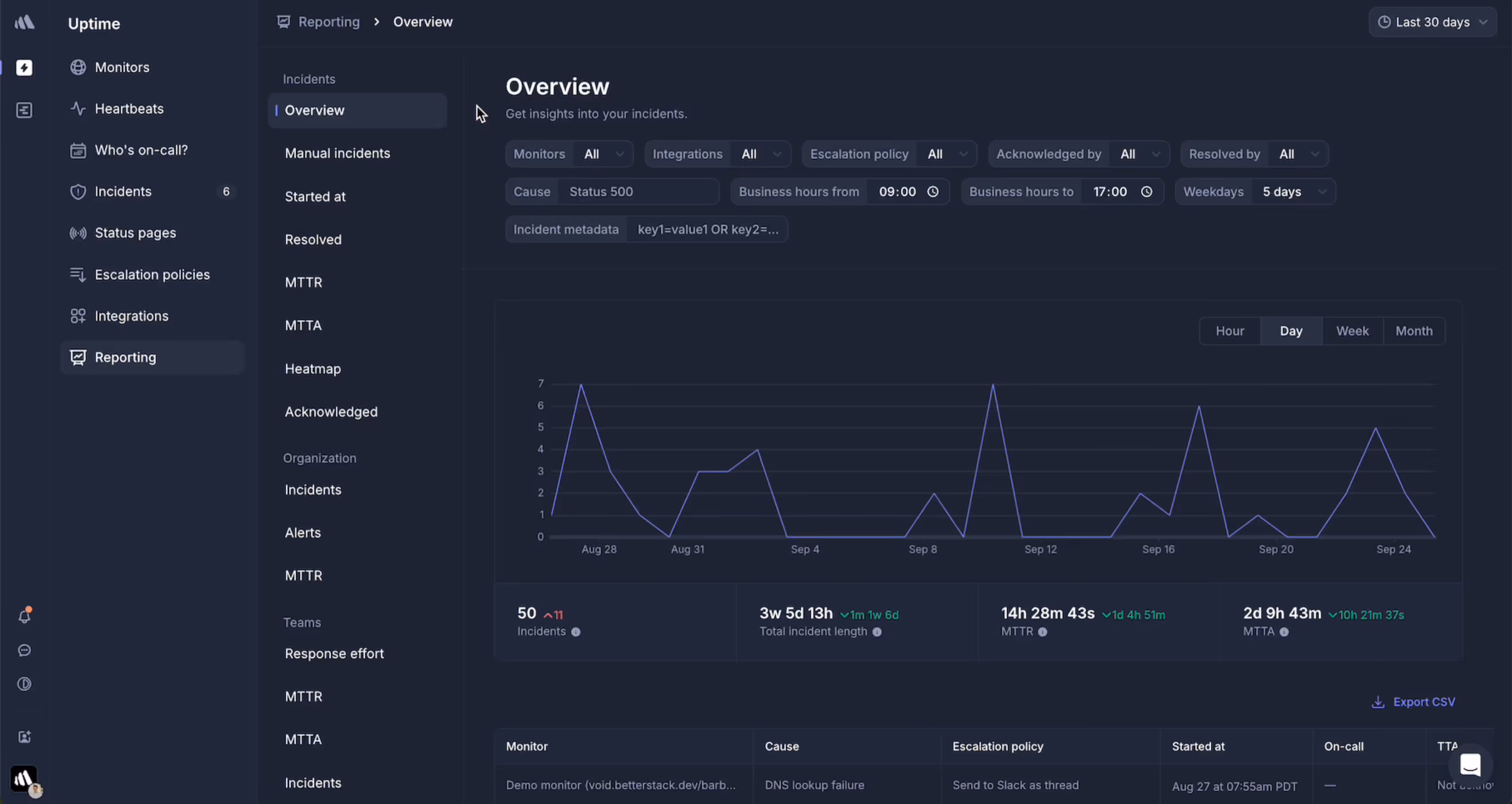
Task: Open the Uptime lightning bolt icon
Action: coord(24,68)
